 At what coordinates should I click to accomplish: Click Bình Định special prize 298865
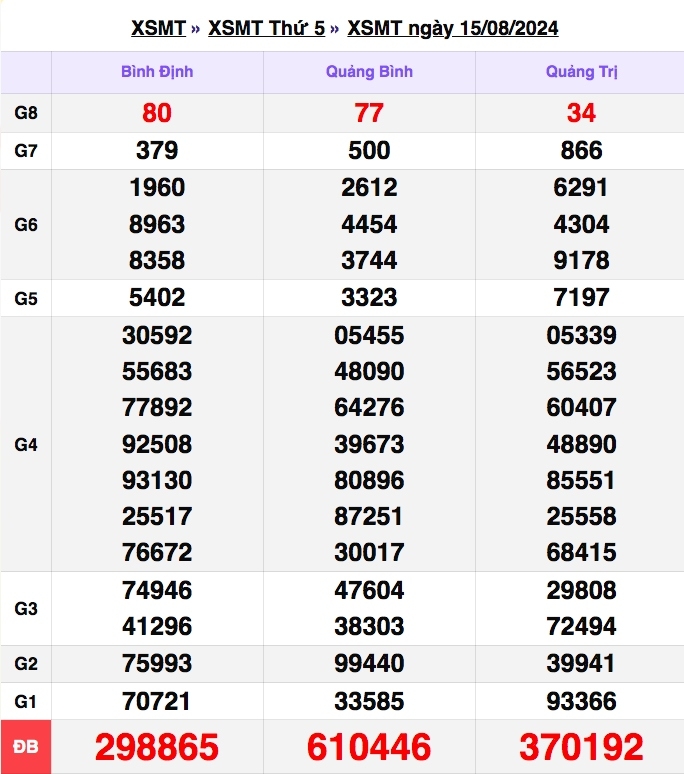point(157,746)
